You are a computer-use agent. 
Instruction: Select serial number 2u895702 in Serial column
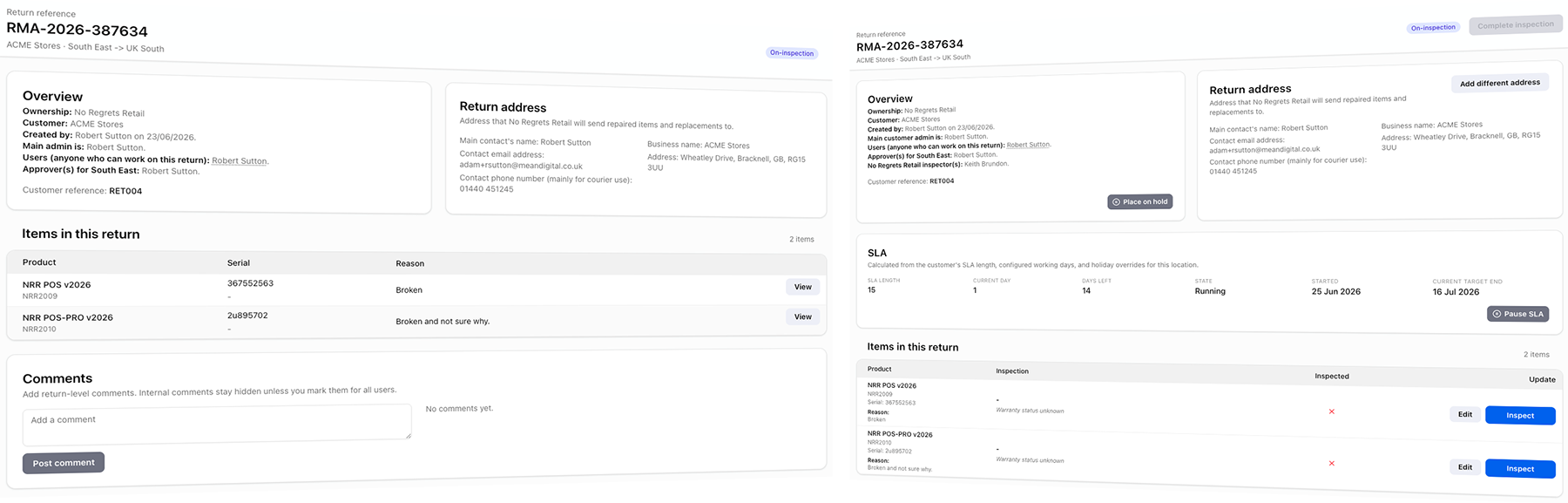247,316
